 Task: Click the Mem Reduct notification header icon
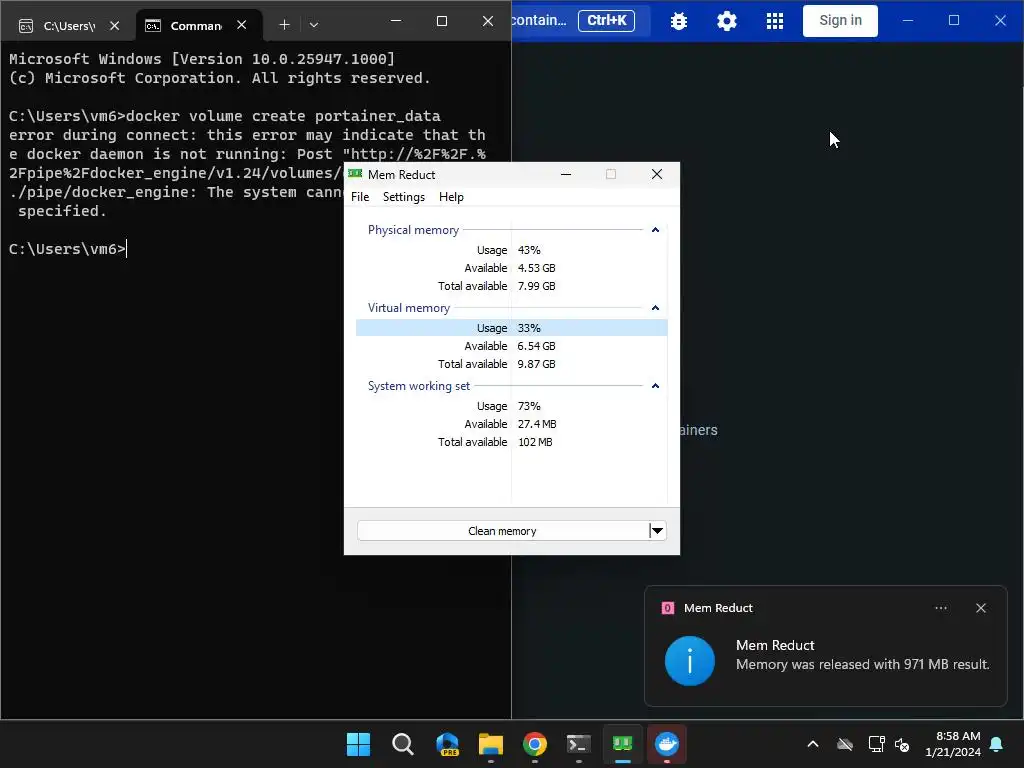(667, 608)
